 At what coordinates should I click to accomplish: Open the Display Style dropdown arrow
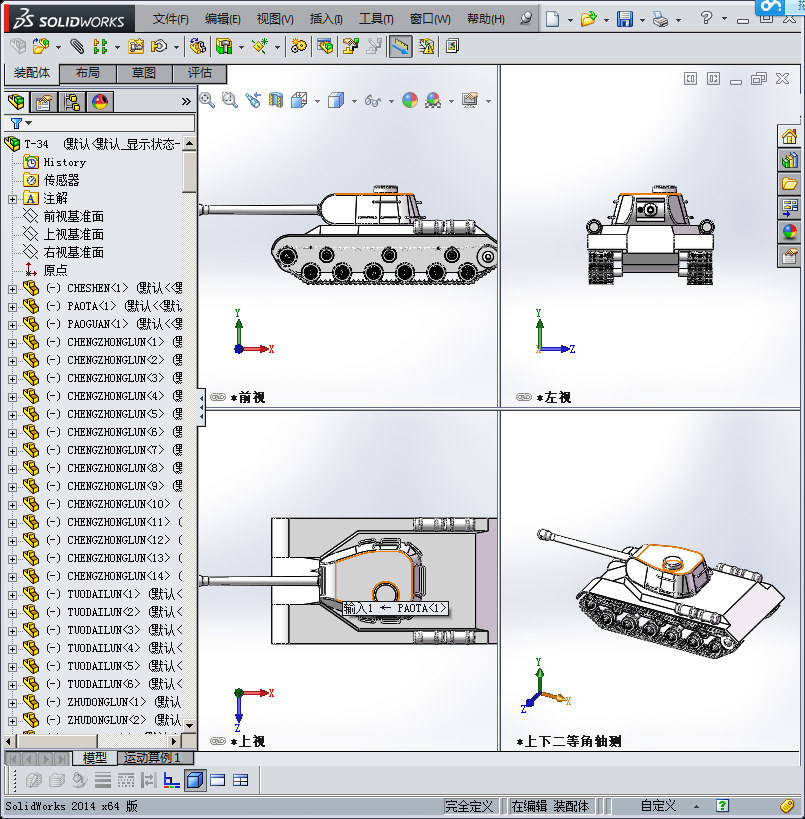pos(353,101)
